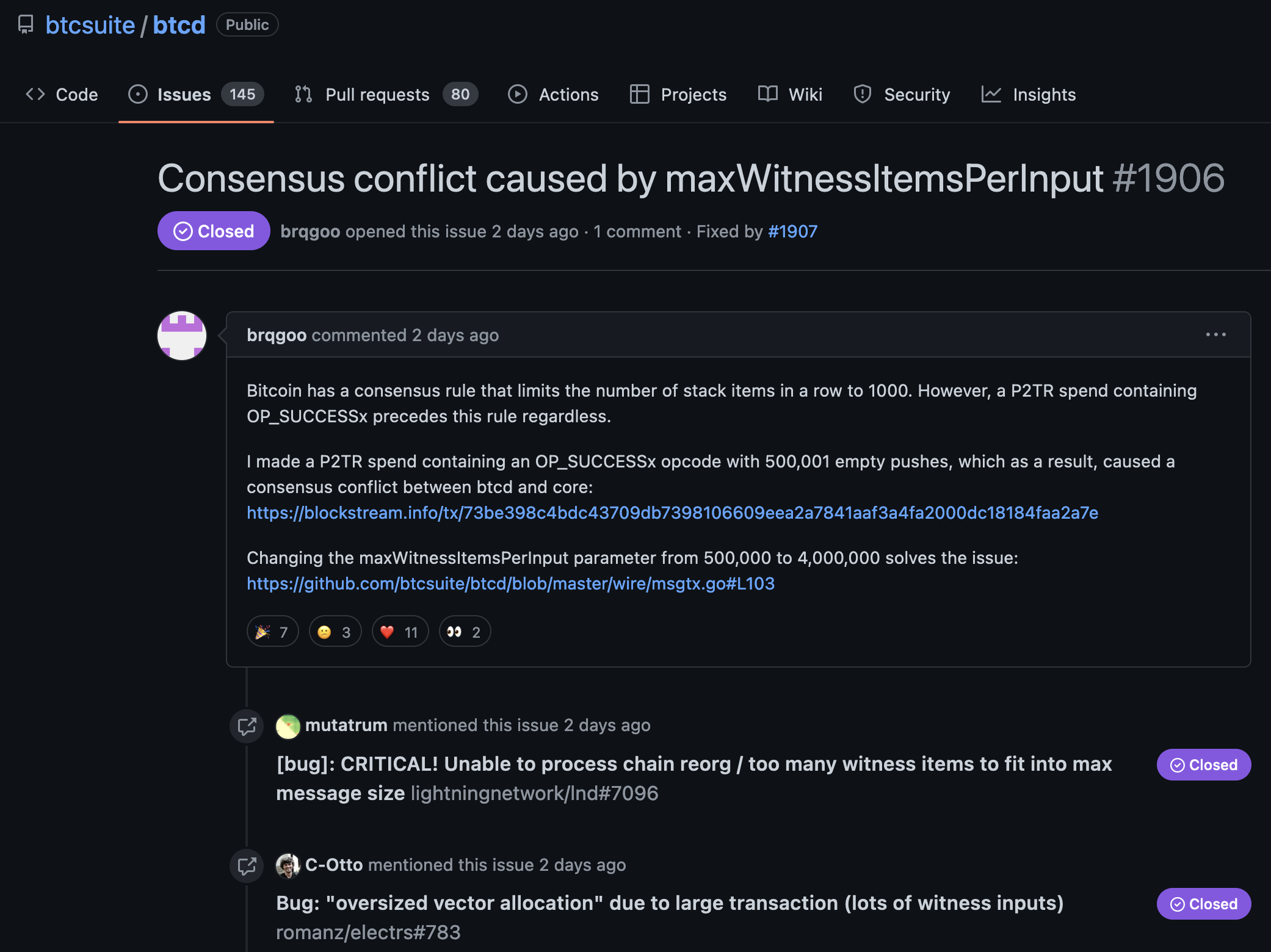Click the Actions tab play icon
The image size is (1271, 952).
(x=518, y=95)
